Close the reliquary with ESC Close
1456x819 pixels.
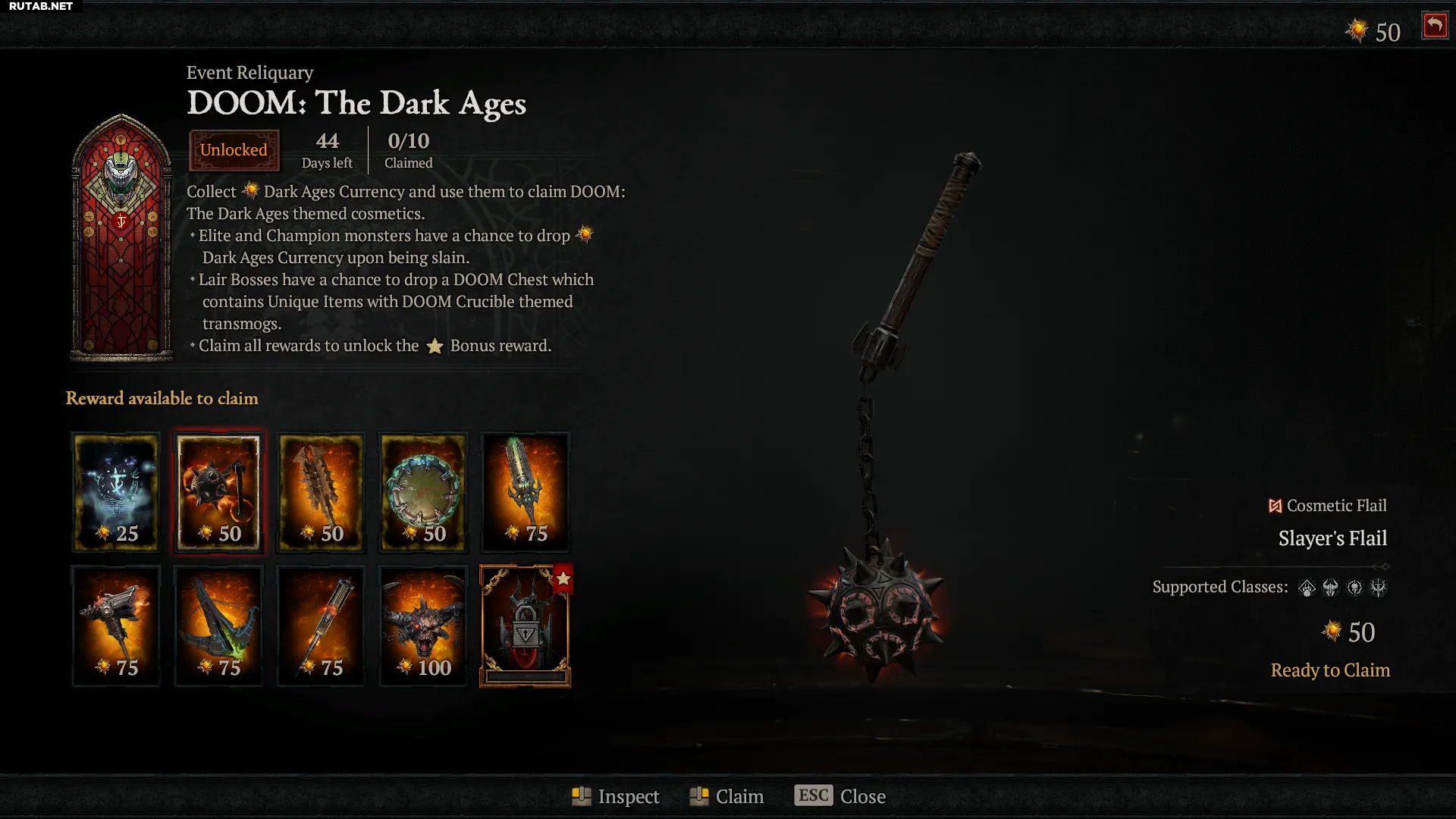tap(840, 796)
